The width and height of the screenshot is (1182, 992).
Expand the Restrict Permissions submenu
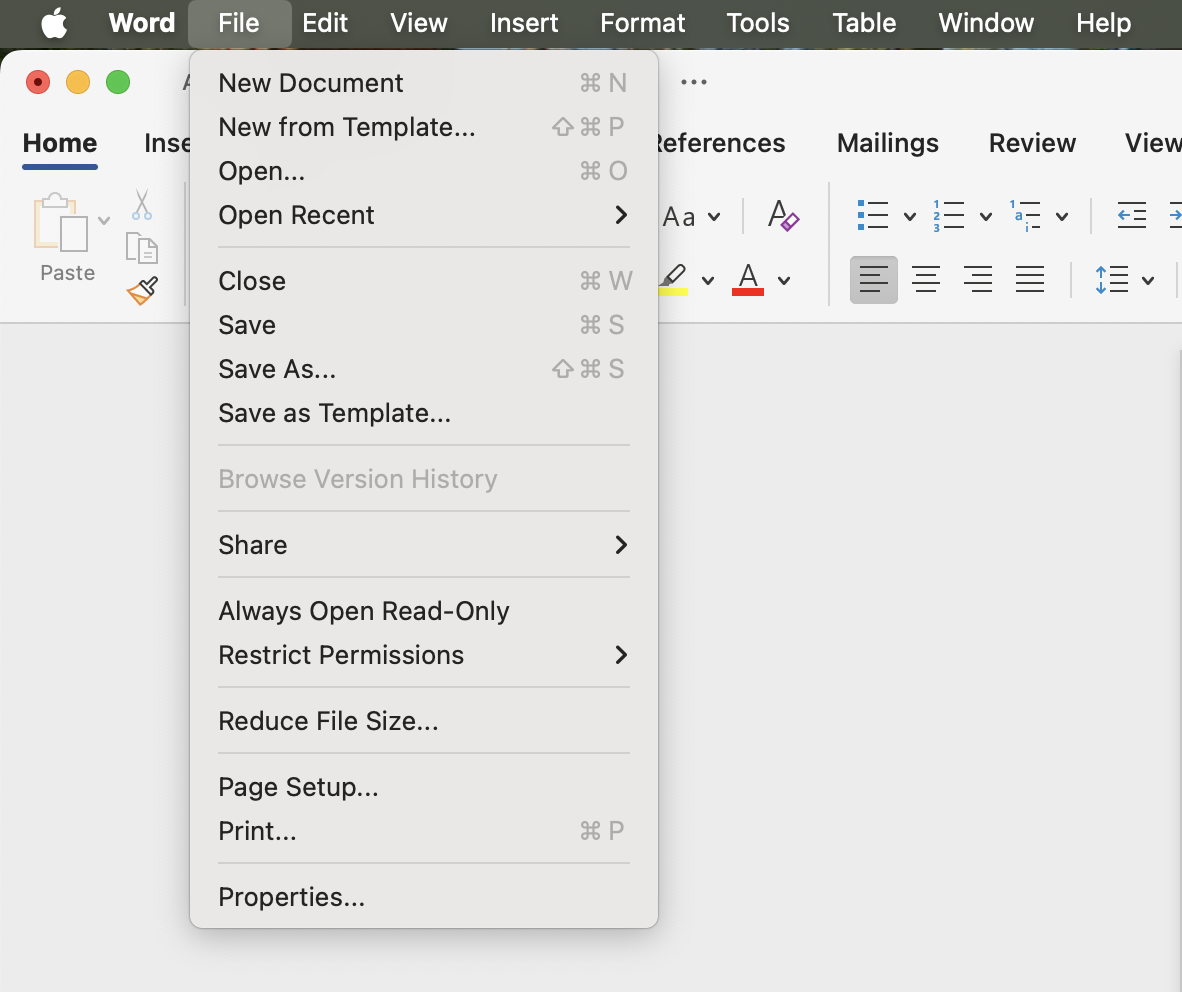tap(424, 655)
